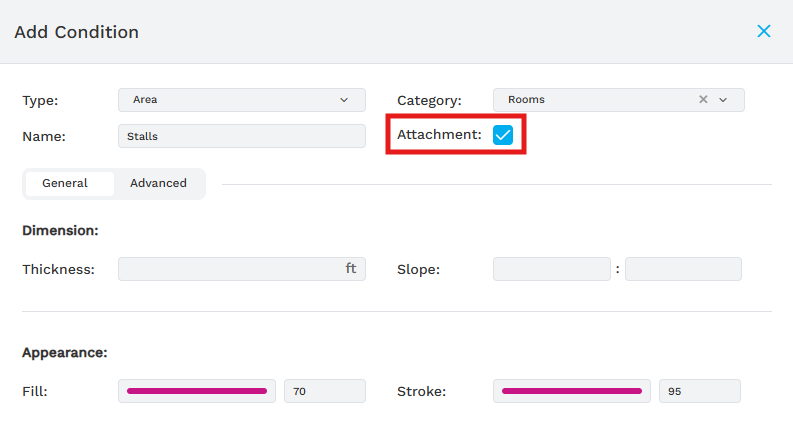Click the Thickness input field
The width and height of the screenshot is (793, 431).
[x=230, y=269]
